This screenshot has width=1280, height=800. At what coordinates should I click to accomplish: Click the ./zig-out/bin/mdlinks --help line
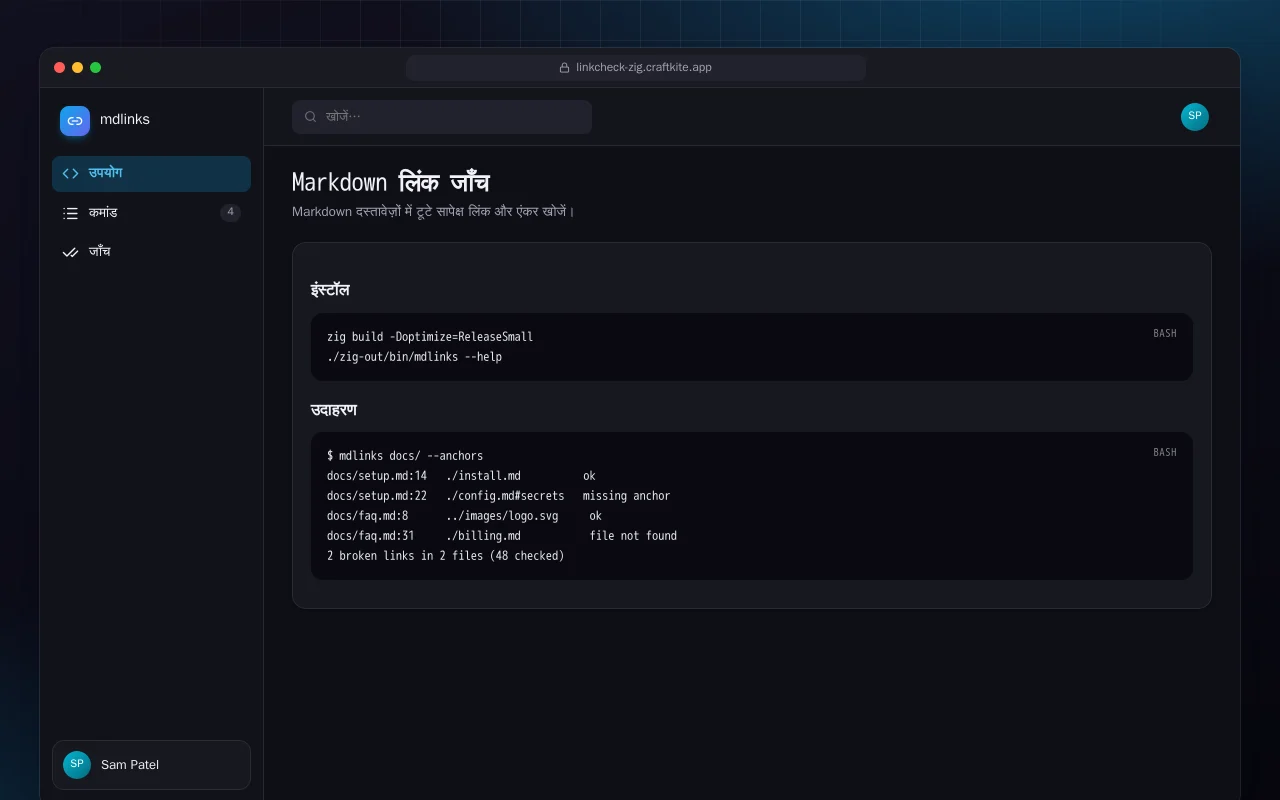coord(414,357)
